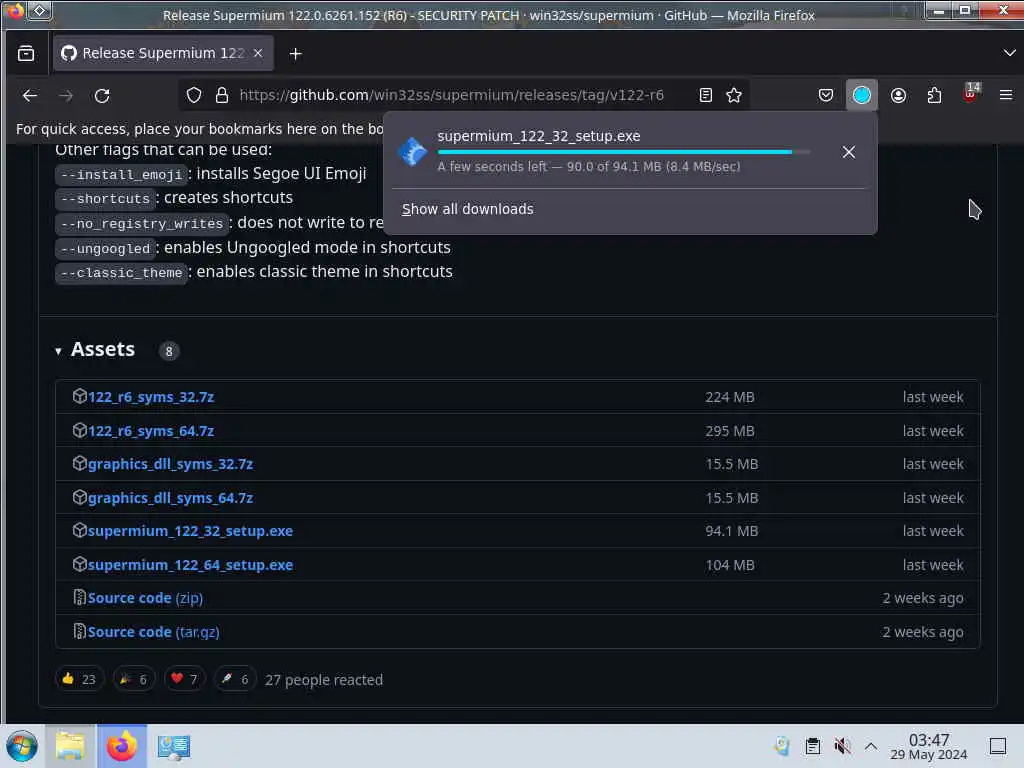Reload the current GitHub page
This screenshot has height=768, width=1024.
[x=102, y=95]
